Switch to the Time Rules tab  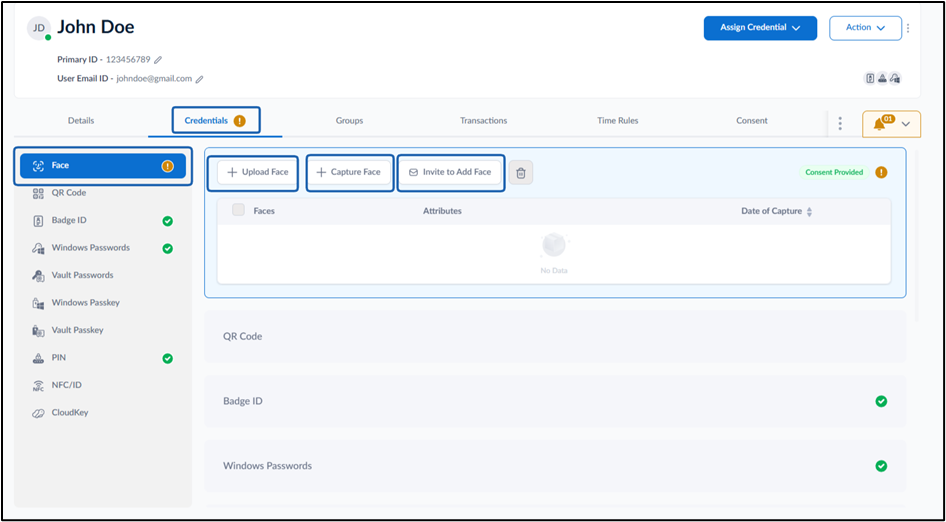[618, 121]
